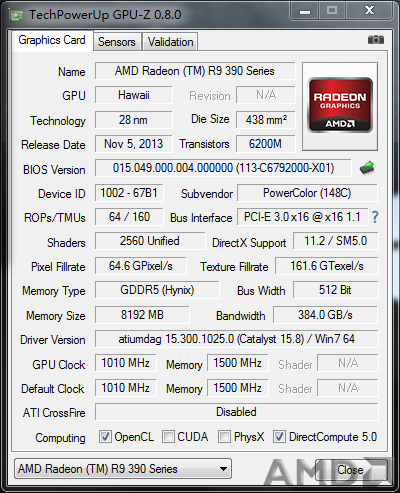Open the Validation tab
Screen dimensions: 400x493
pos(170,42)
